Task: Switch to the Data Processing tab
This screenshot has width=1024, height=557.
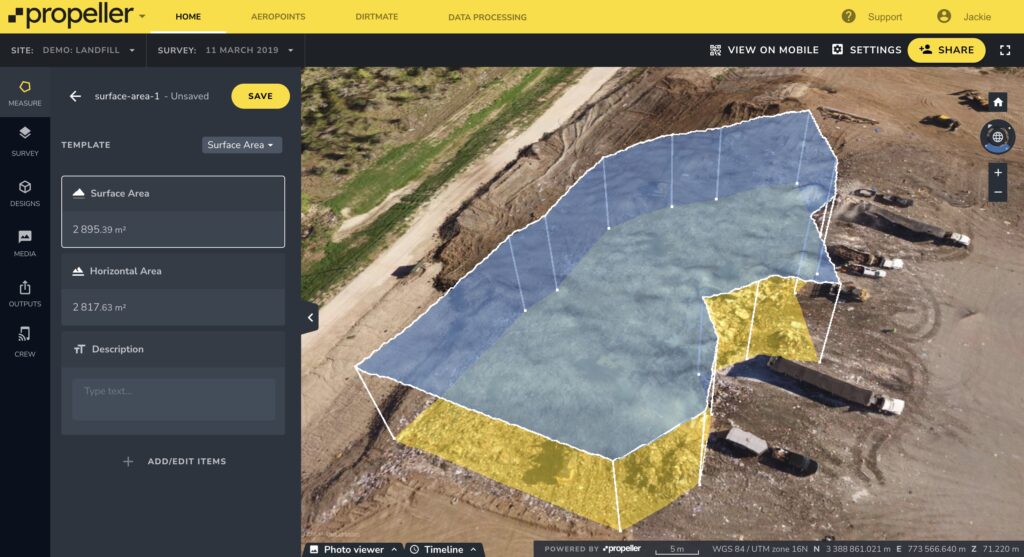Action: pos(487,17)
